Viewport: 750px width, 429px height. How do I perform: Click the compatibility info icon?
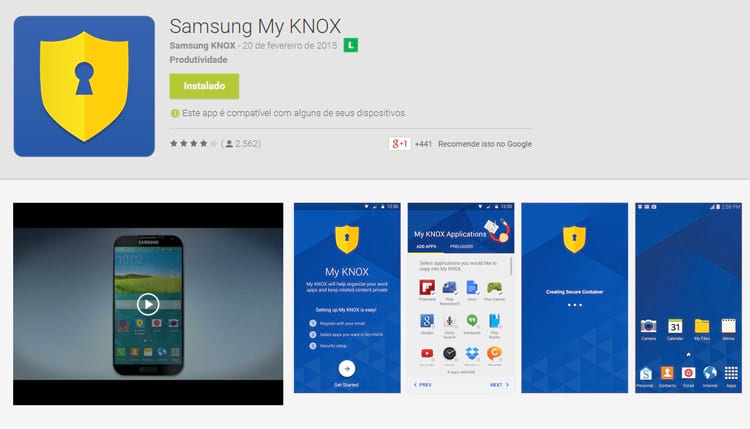175,113
